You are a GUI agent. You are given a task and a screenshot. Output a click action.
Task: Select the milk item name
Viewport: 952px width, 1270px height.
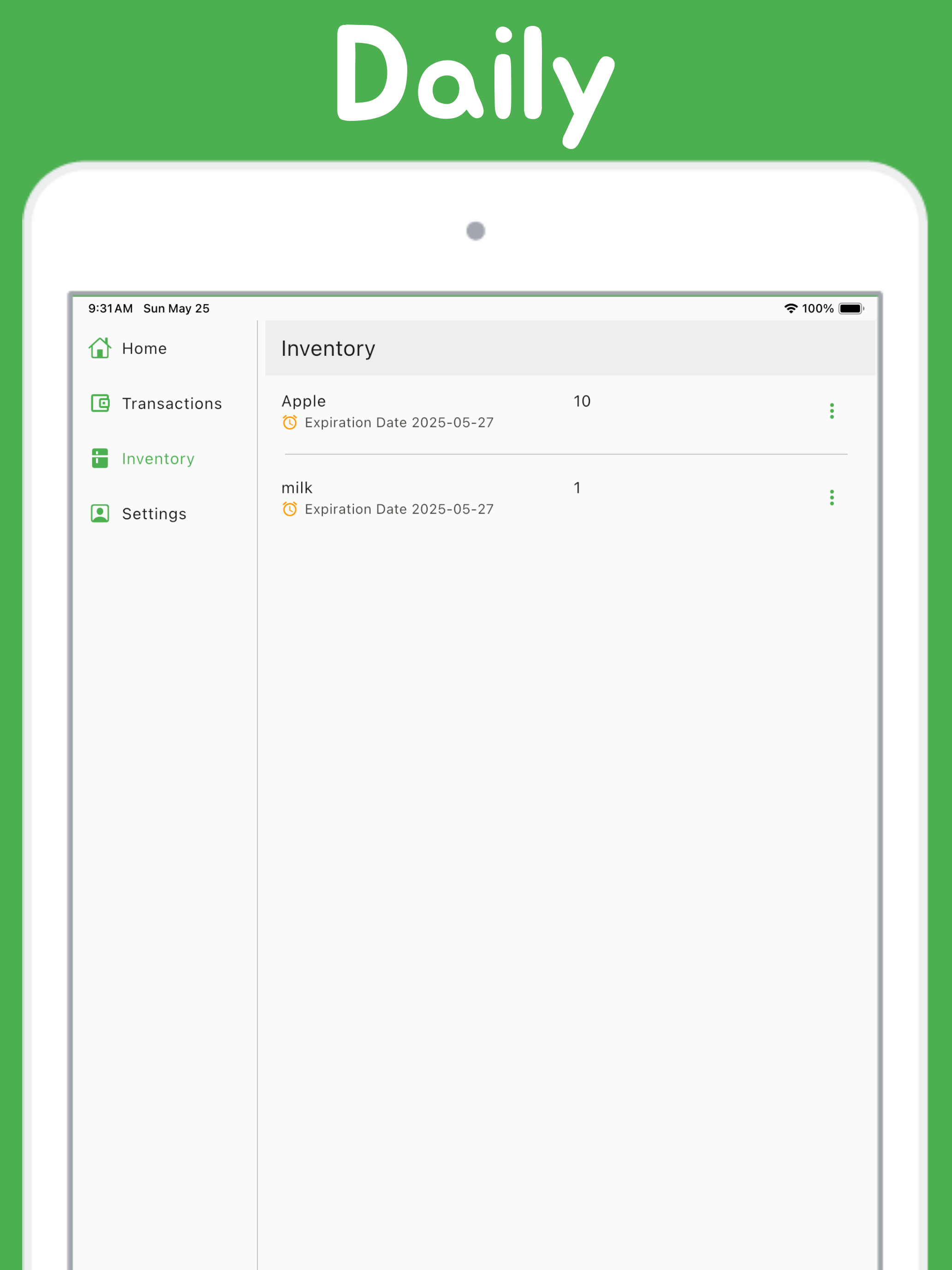click(297, 488)
